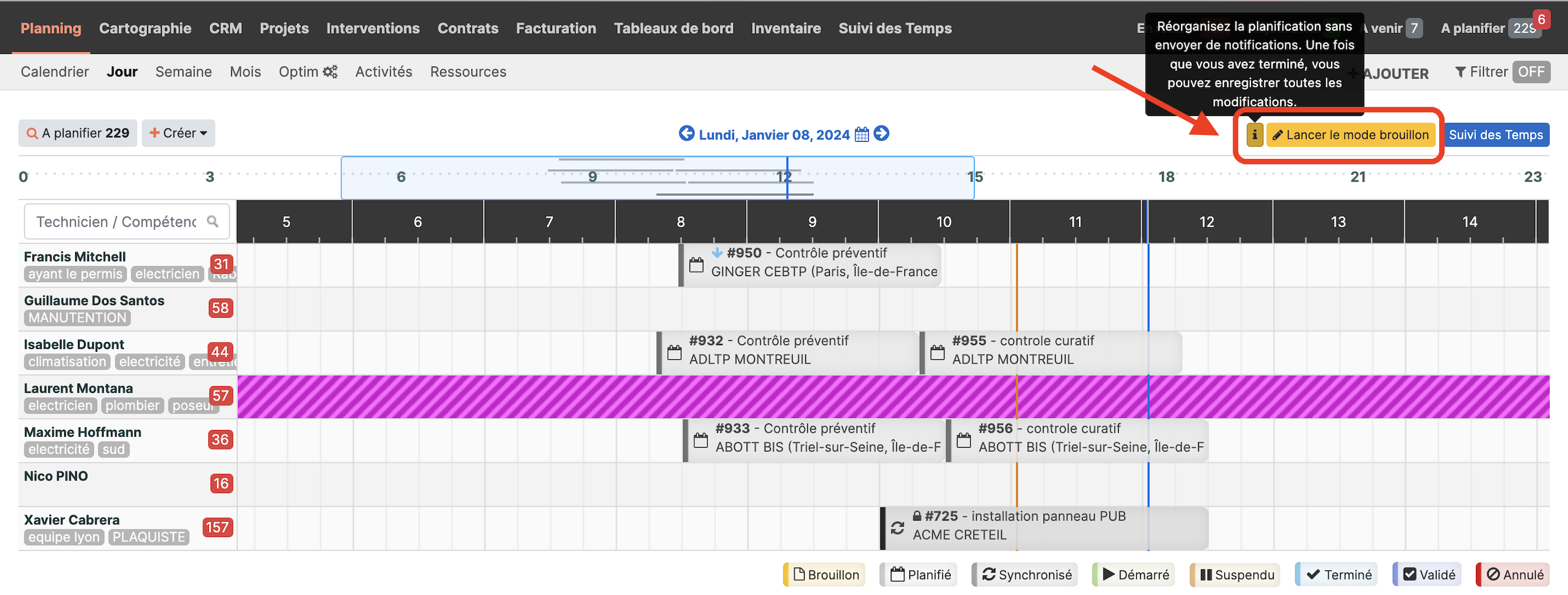Click the Filtrer funnel icon
This screenshot has width=1568, height=595.
[x=1461, y=72]
